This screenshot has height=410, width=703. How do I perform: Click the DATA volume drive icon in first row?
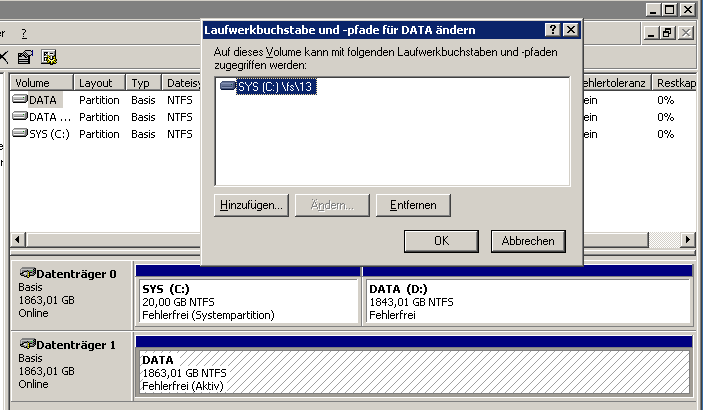[20, 100]
